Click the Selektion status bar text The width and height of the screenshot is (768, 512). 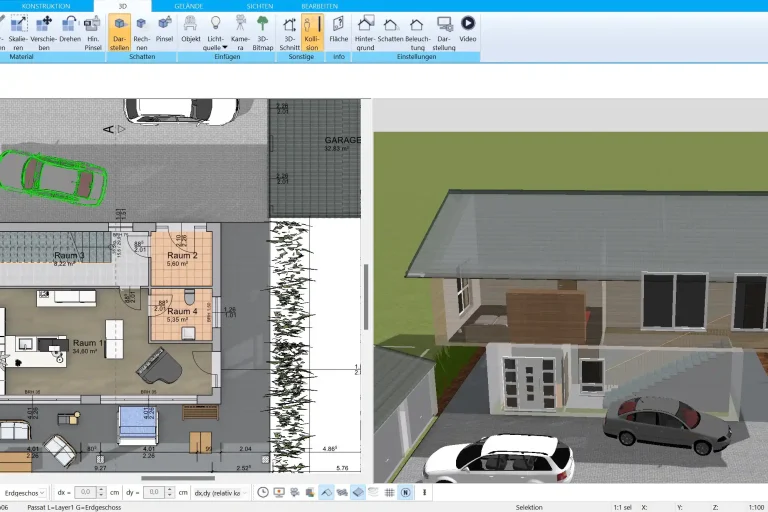coord(529,507)
